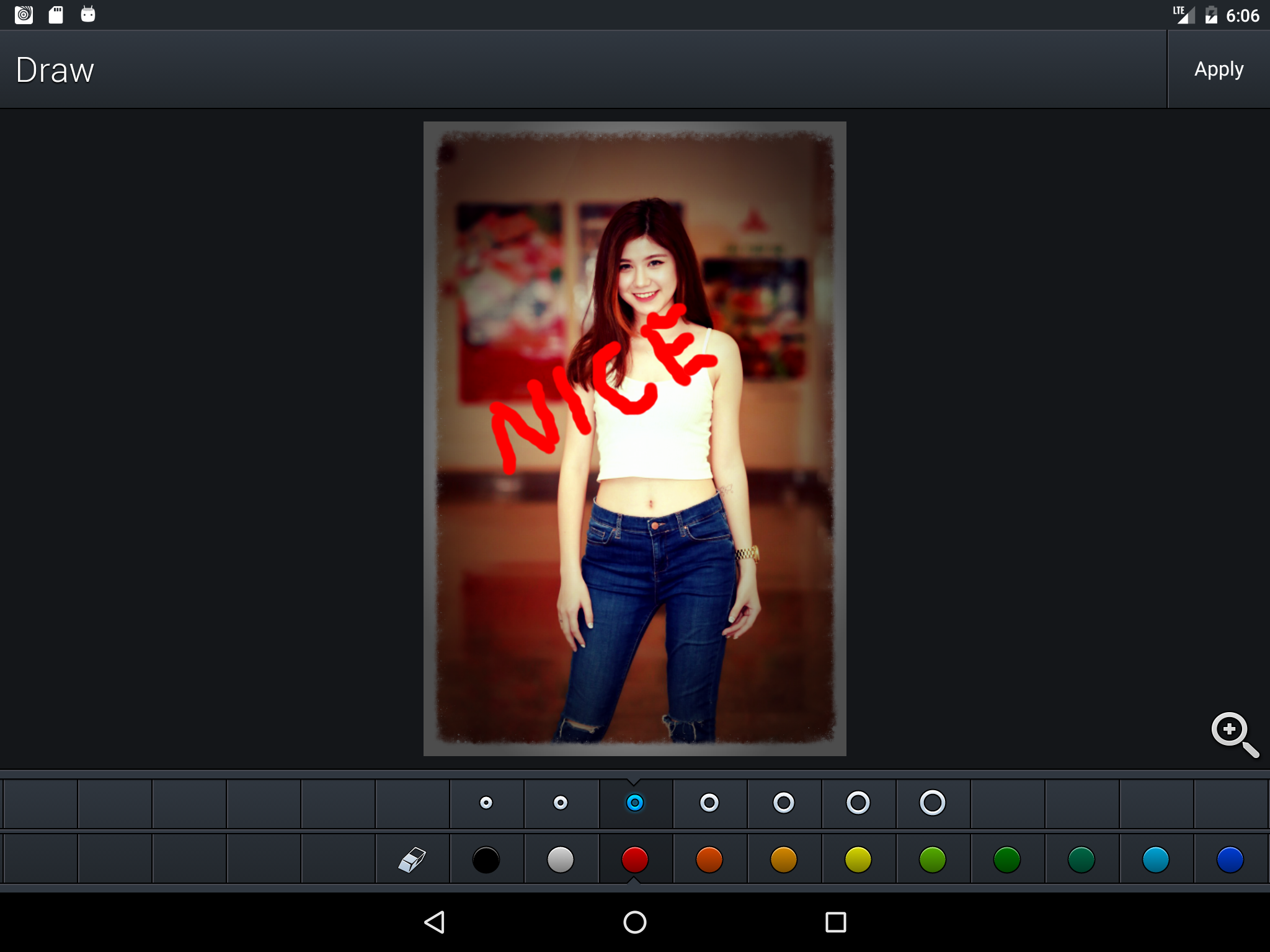
Task: Choose the white gray color swatch
Action: coord(561,860)
